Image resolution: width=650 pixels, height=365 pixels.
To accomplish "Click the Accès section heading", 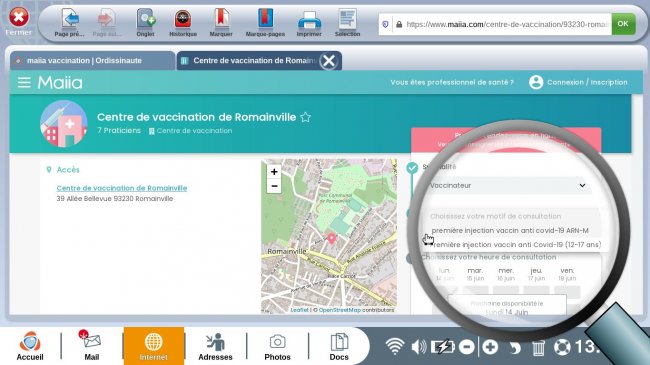I will 68,170.
